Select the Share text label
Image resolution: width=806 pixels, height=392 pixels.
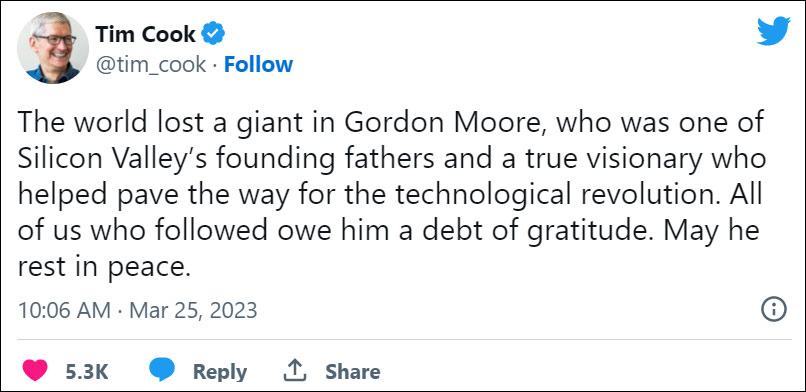click(x=353, y=371)
